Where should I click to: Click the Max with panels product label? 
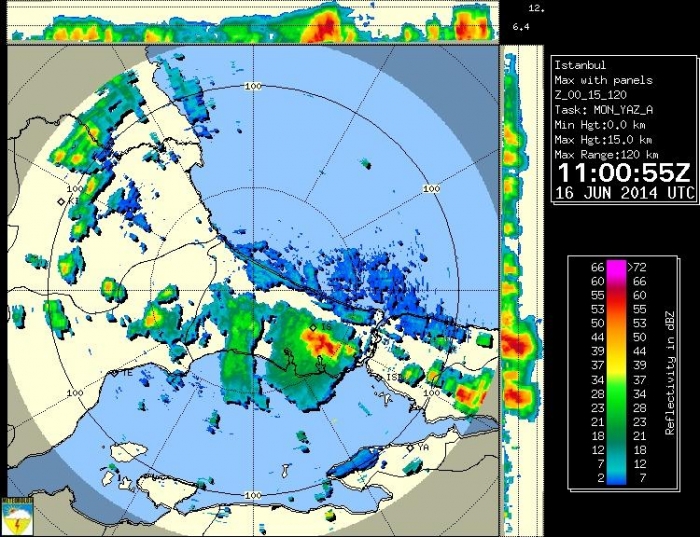[603, 80]
